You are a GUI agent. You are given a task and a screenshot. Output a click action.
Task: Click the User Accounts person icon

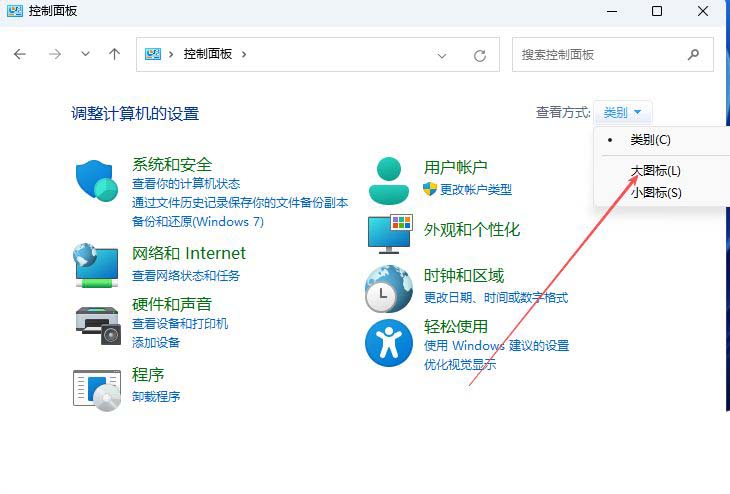tap(389, 181)
